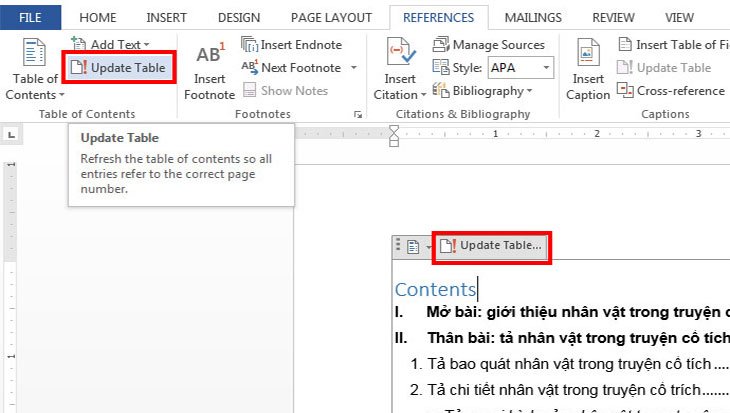This screenshot has width=730, height=413.
Task: Click Update Table... above the Contents
Action: 492,246
